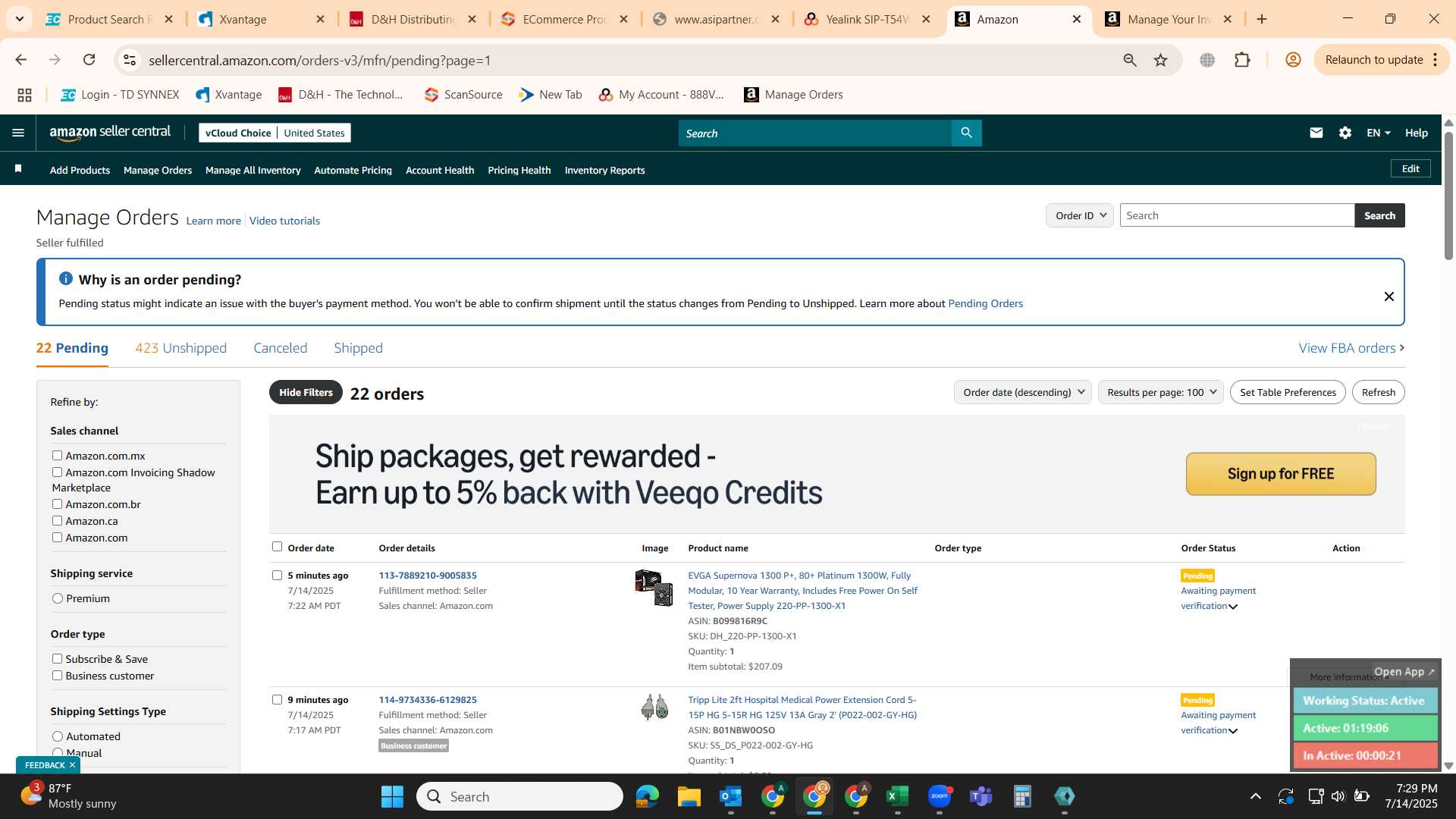The image size is (1456, 819).
Task: Click the Hide Filters button
Action: [x=306, y=392]
